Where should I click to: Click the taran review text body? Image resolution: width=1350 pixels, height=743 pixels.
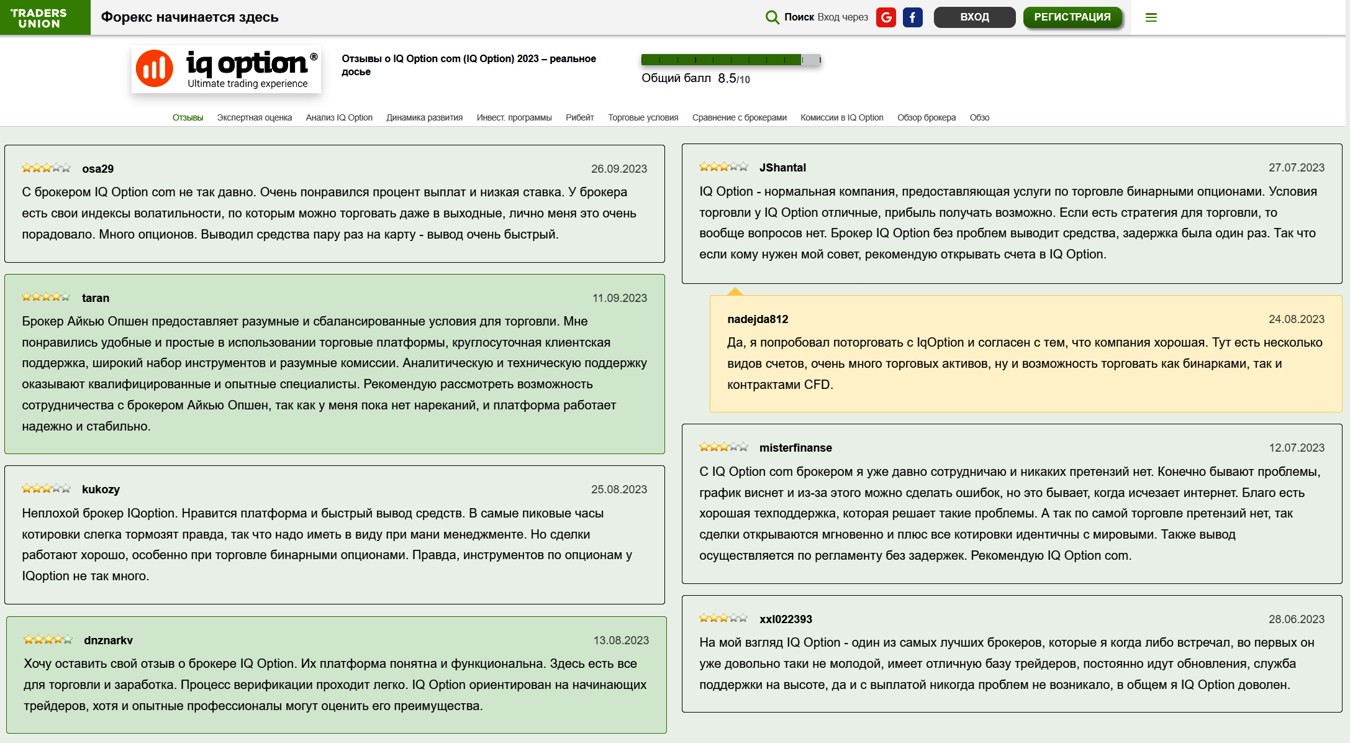point(334,374)
